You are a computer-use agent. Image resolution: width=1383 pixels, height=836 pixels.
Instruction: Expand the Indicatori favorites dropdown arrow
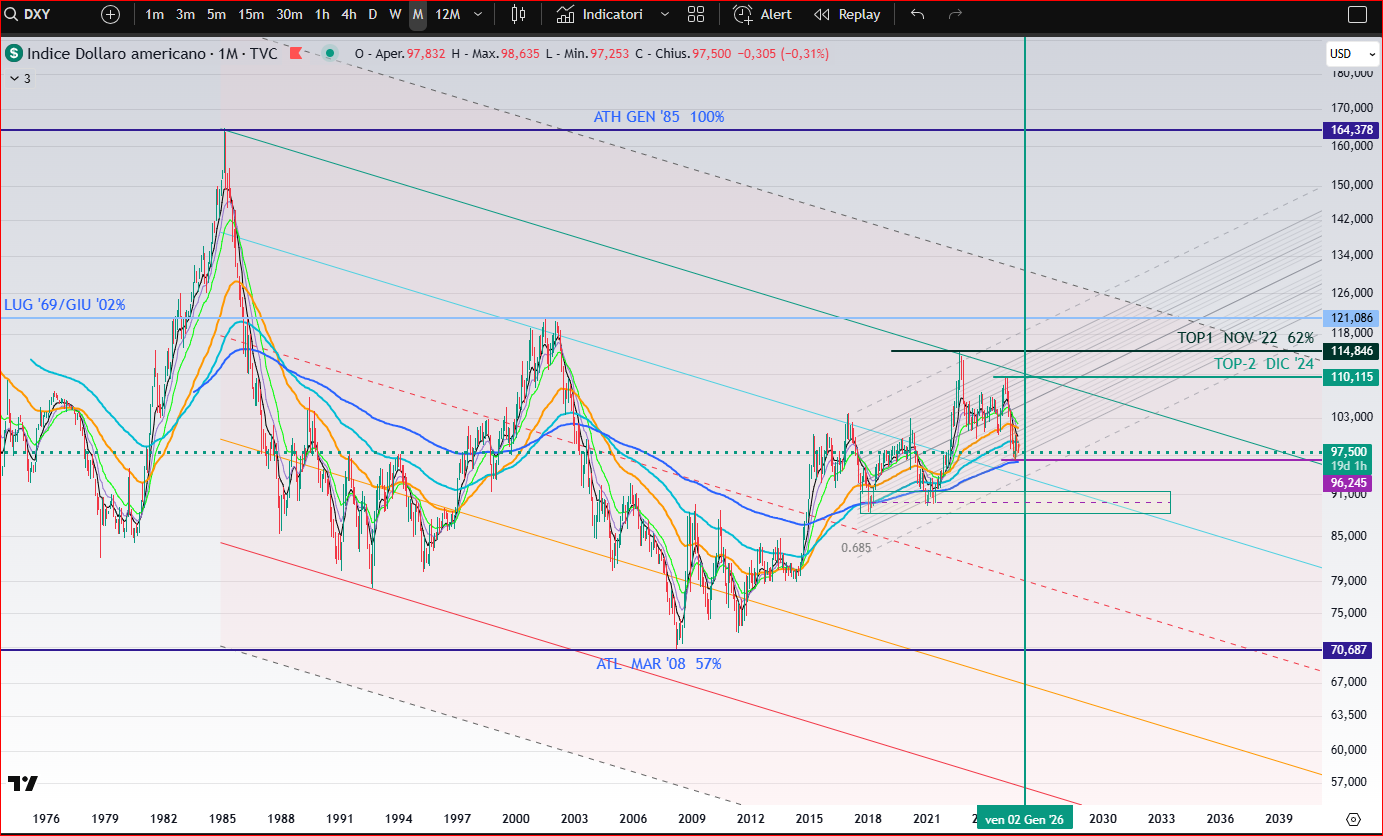(666, 14)
